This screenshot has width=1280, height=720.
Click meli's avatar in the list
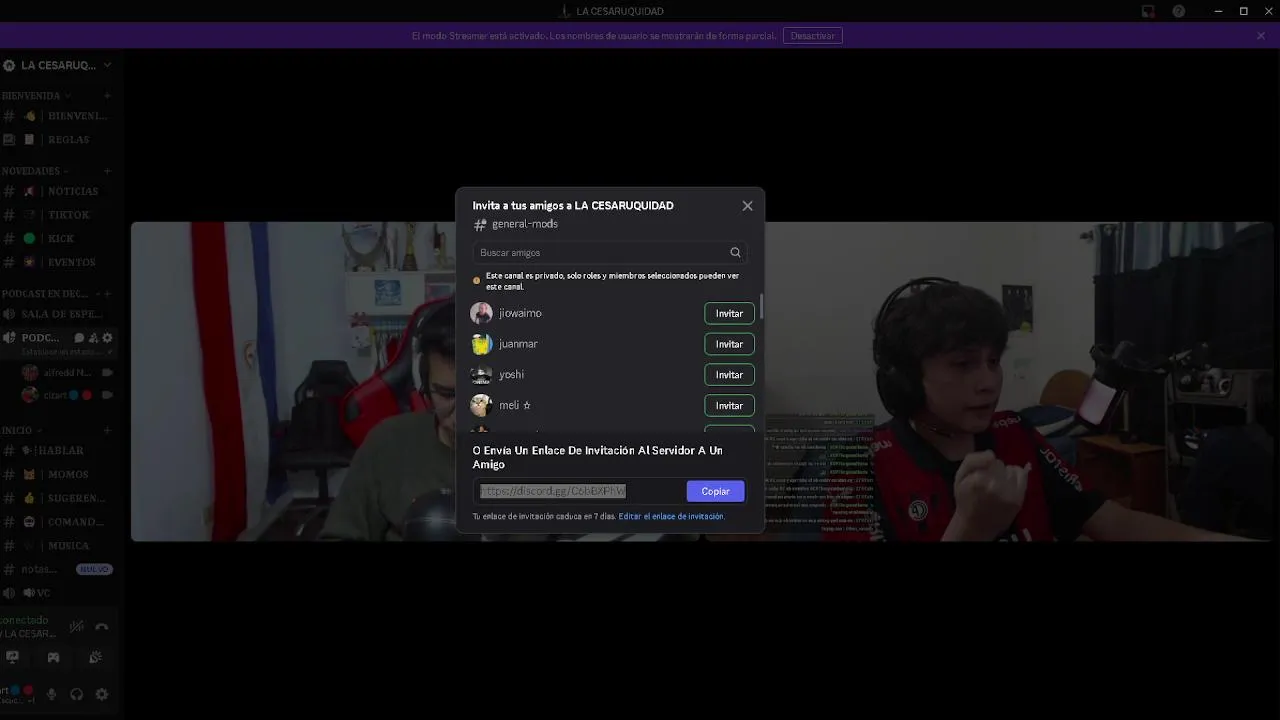click(x=481, y=405)
